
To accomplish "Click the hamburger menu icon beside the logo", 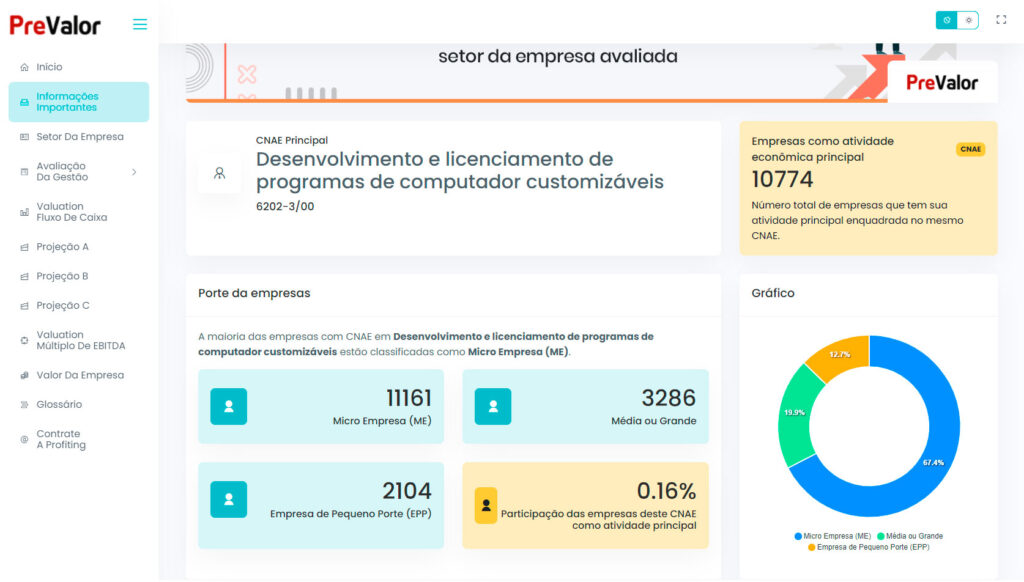I will tap(140, 25).
